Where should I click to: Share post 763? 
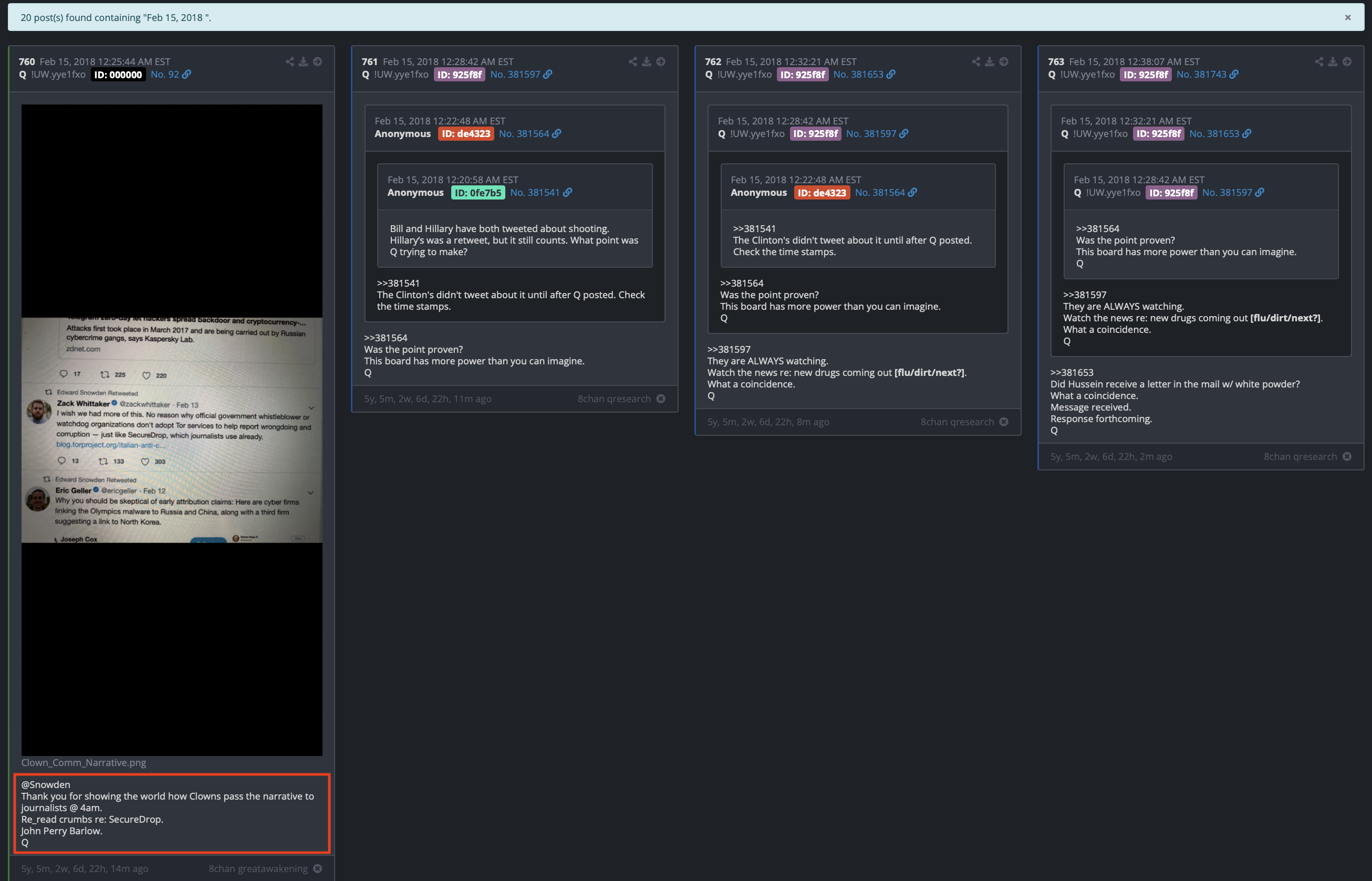1319,61
